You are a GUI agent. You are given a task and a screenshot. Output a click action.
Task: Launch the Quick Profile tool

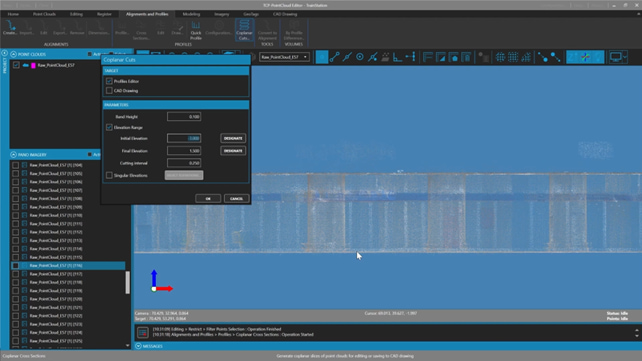[196, 30]
